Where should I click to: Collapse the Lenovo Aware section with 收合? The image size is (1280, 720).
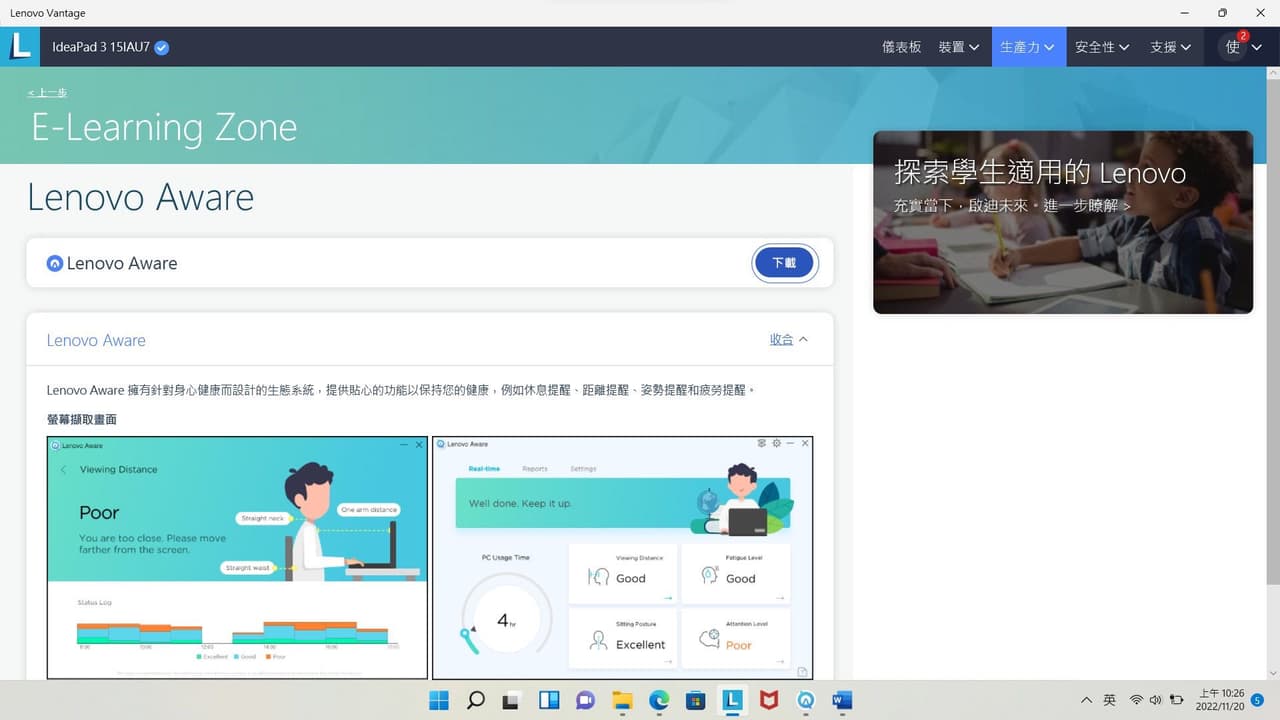click(x=789, y=340)
